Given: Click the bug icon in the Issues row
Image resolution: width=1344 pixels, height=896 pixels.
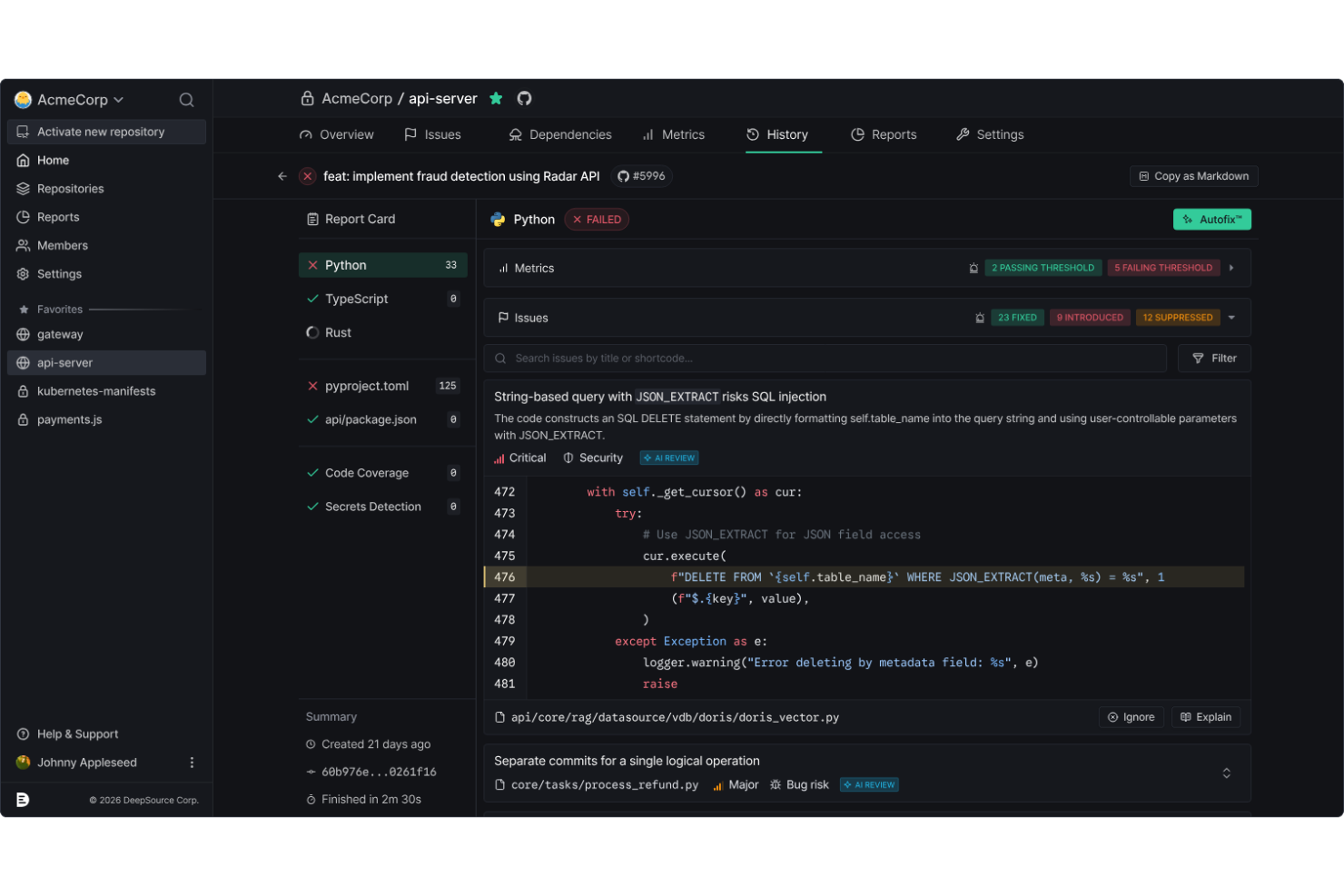Looking at the screenshot, I should click(x=980, y=318).
